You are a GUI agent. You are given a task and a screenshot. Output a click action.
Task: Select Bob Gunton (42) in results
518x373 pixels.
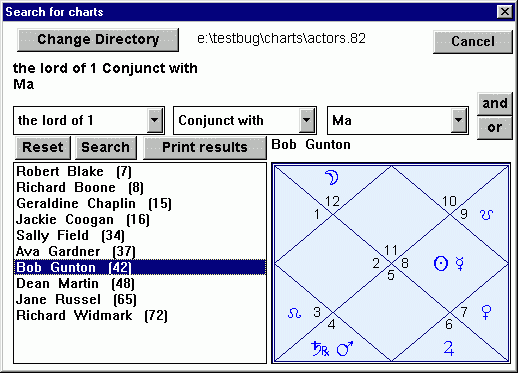[140, 267]
